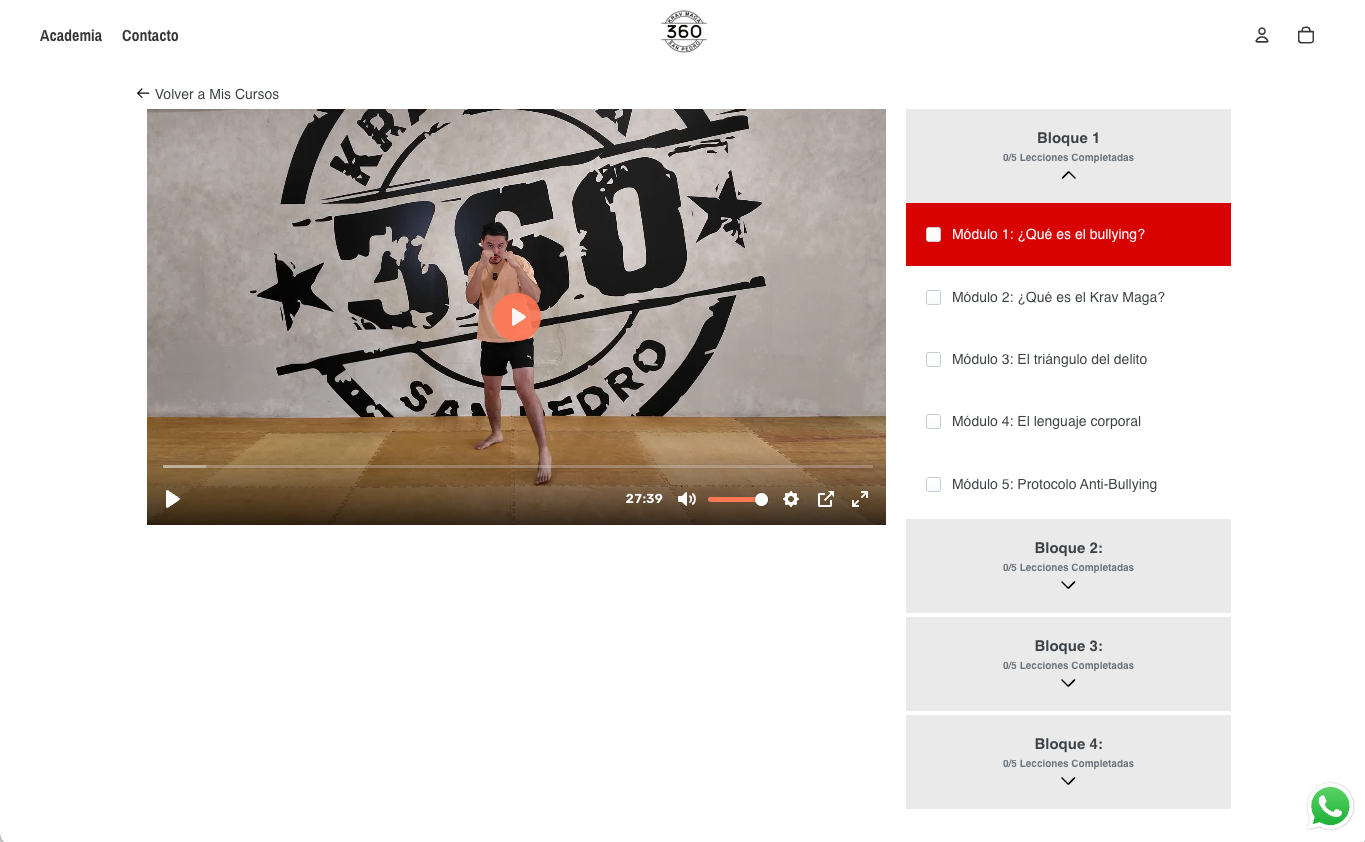Click the 360 Krav Maga logo

pos(683,31)
